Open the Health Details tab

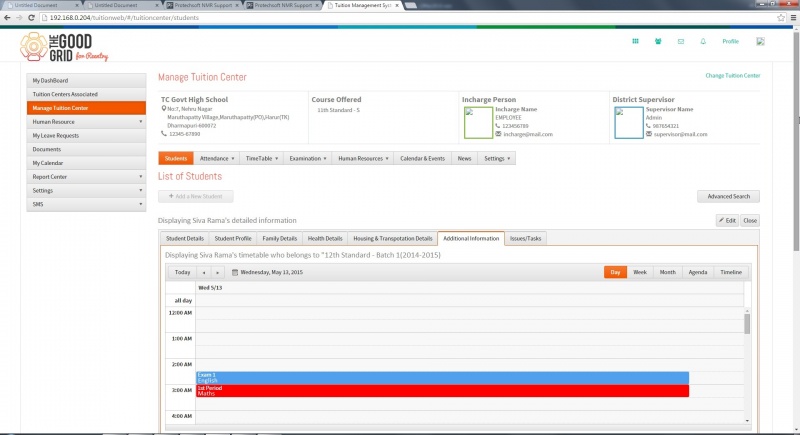[x=325, y=239]
